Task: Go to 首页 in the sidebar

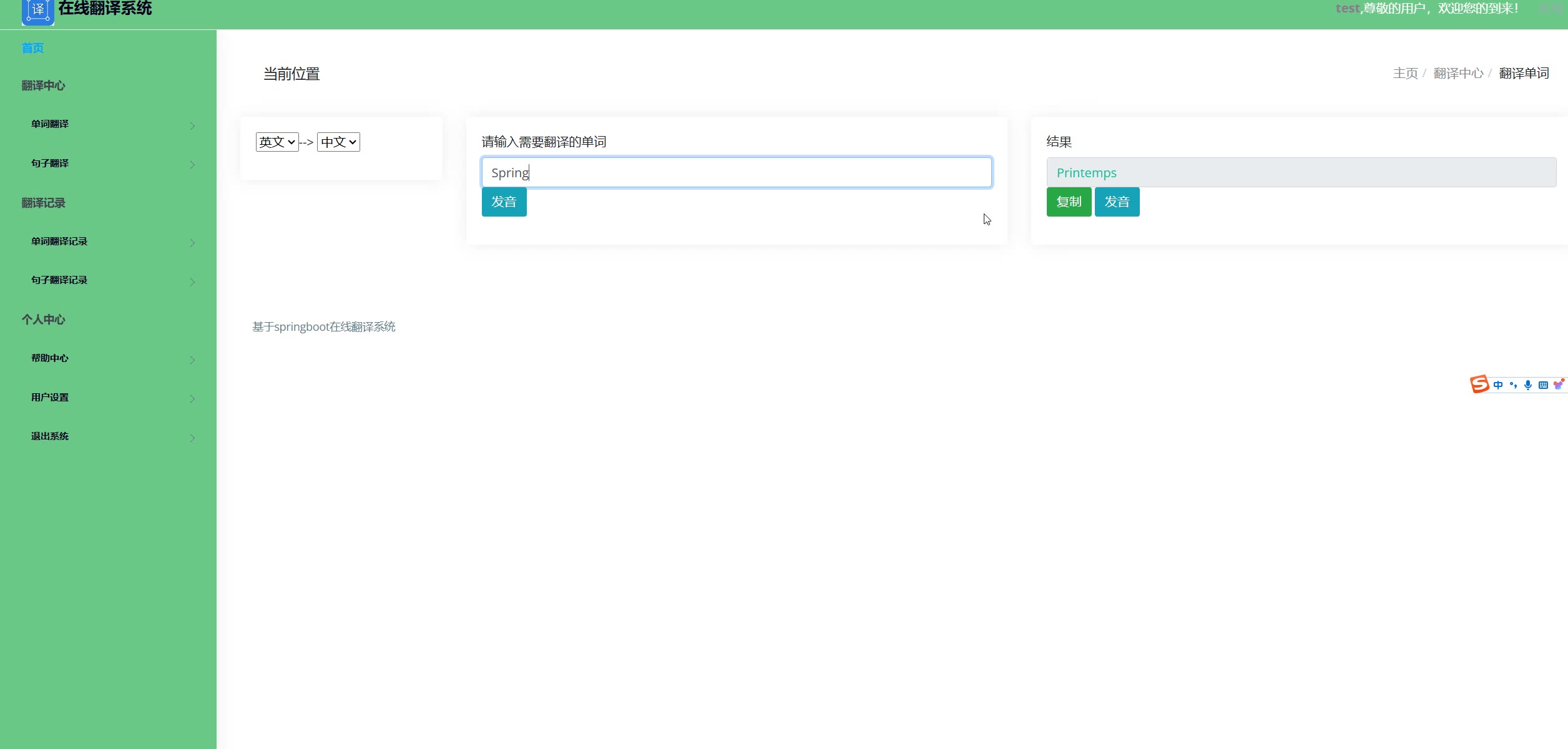Action: tap(32, 48)
